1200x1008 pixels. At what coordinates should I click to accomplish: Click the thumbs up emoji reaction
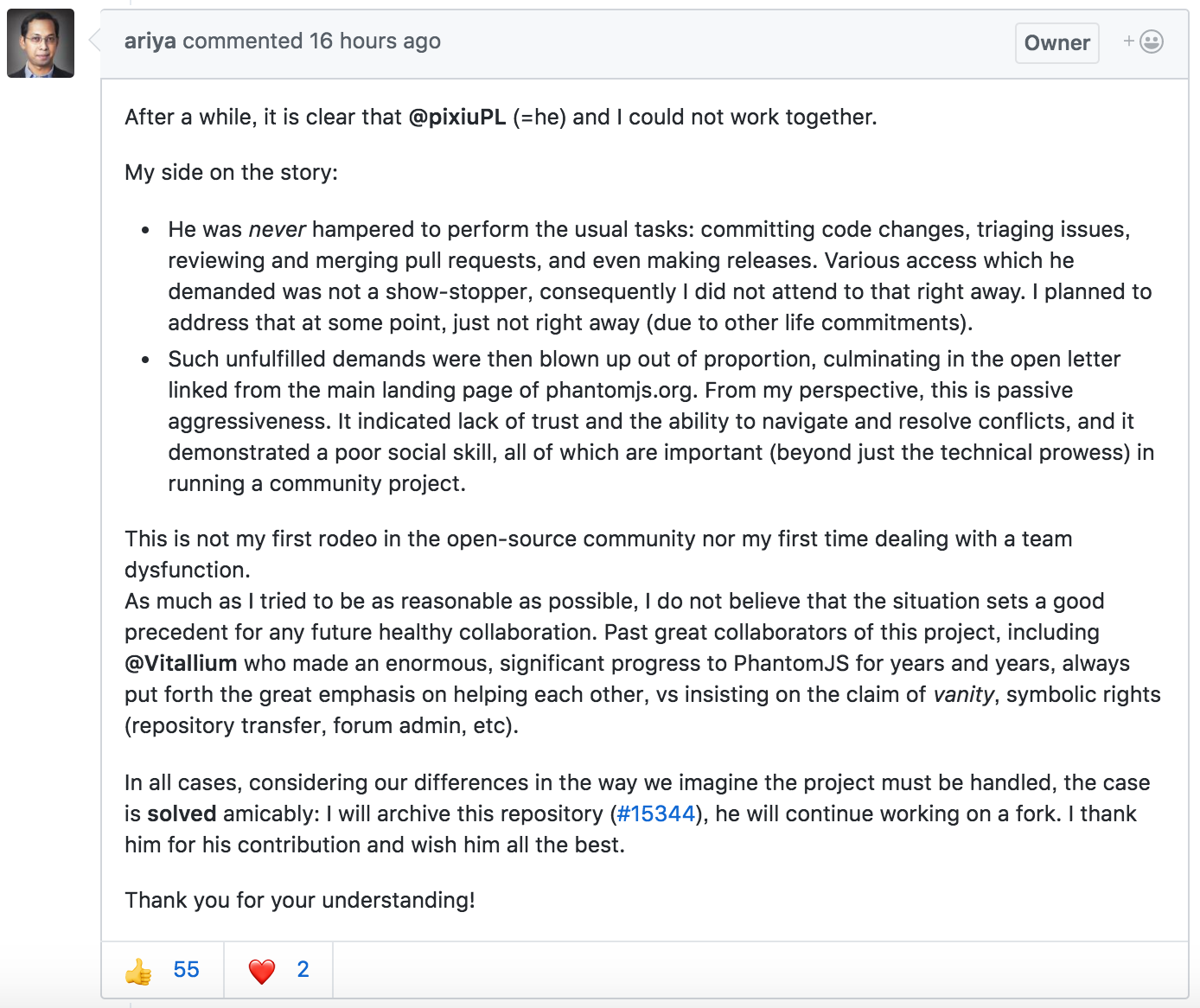pyautogui.click(x=138, y=971)
